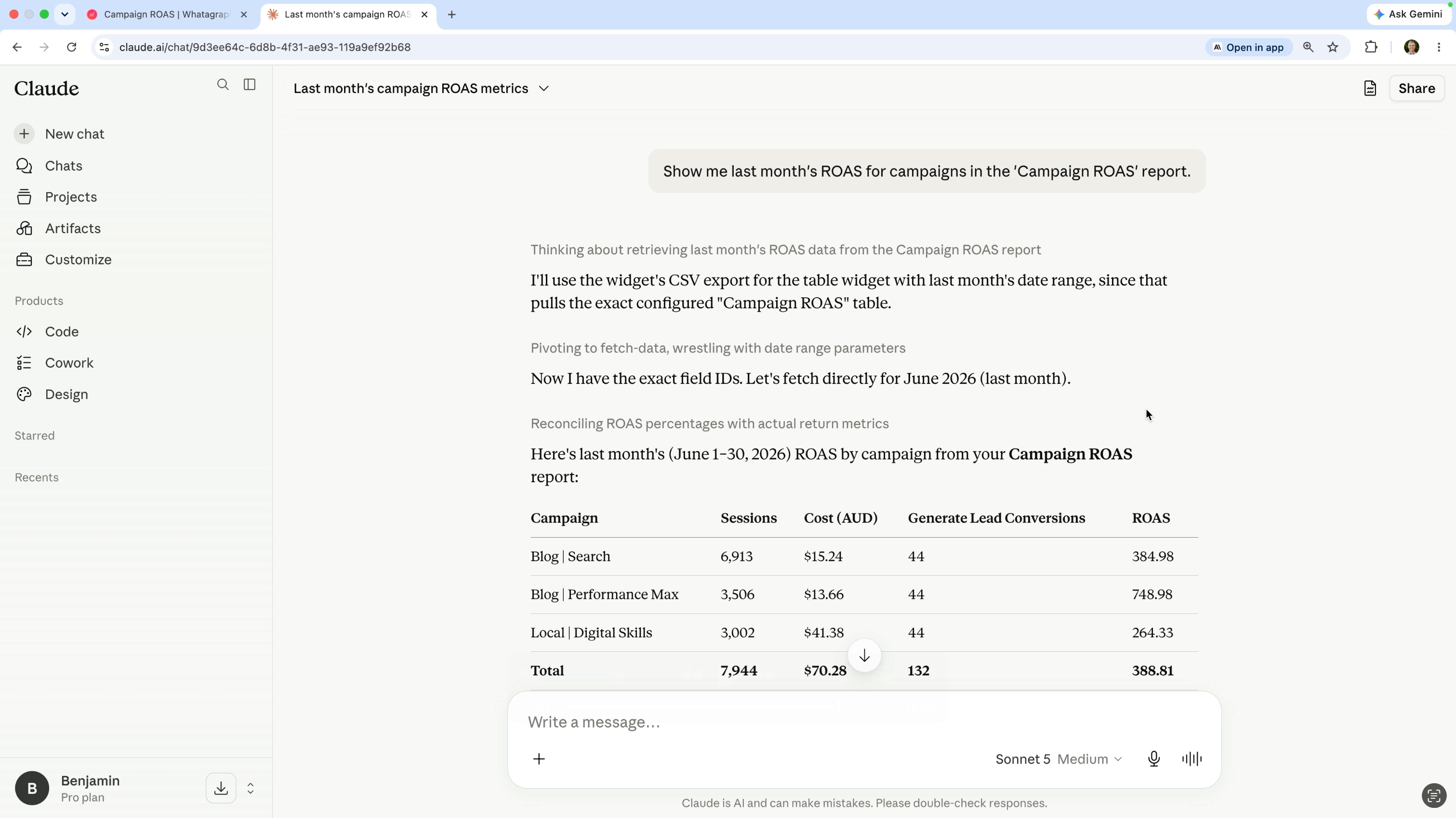Click the Generate Lead Conversions header

pos(996,518)
